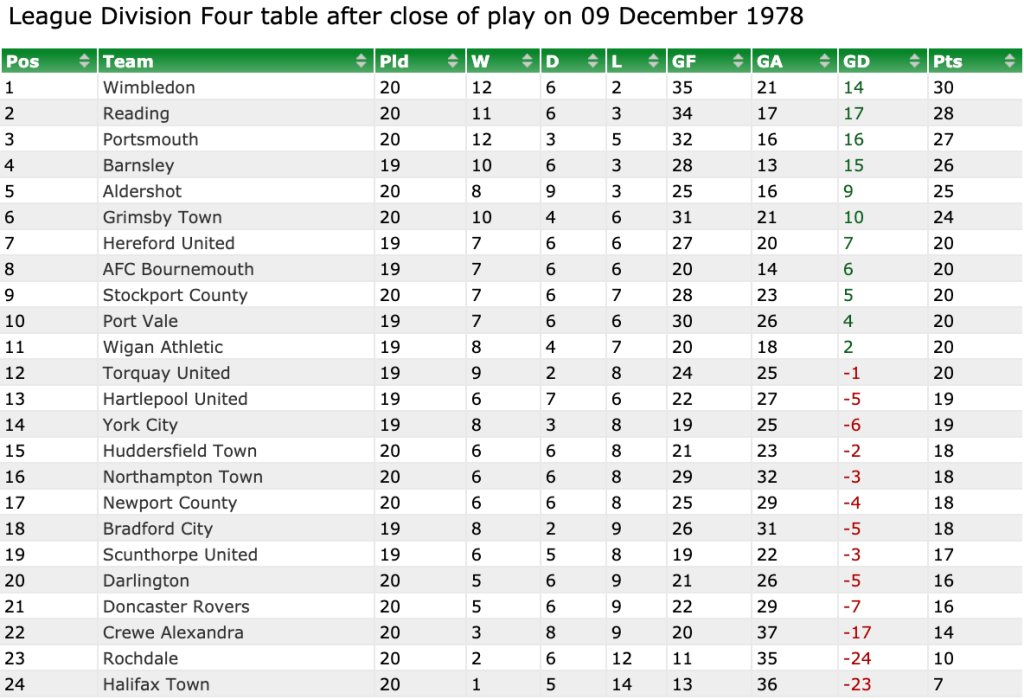Click the Portsmouth team name
Viewport: 1024px width, 699px height.
150,140
